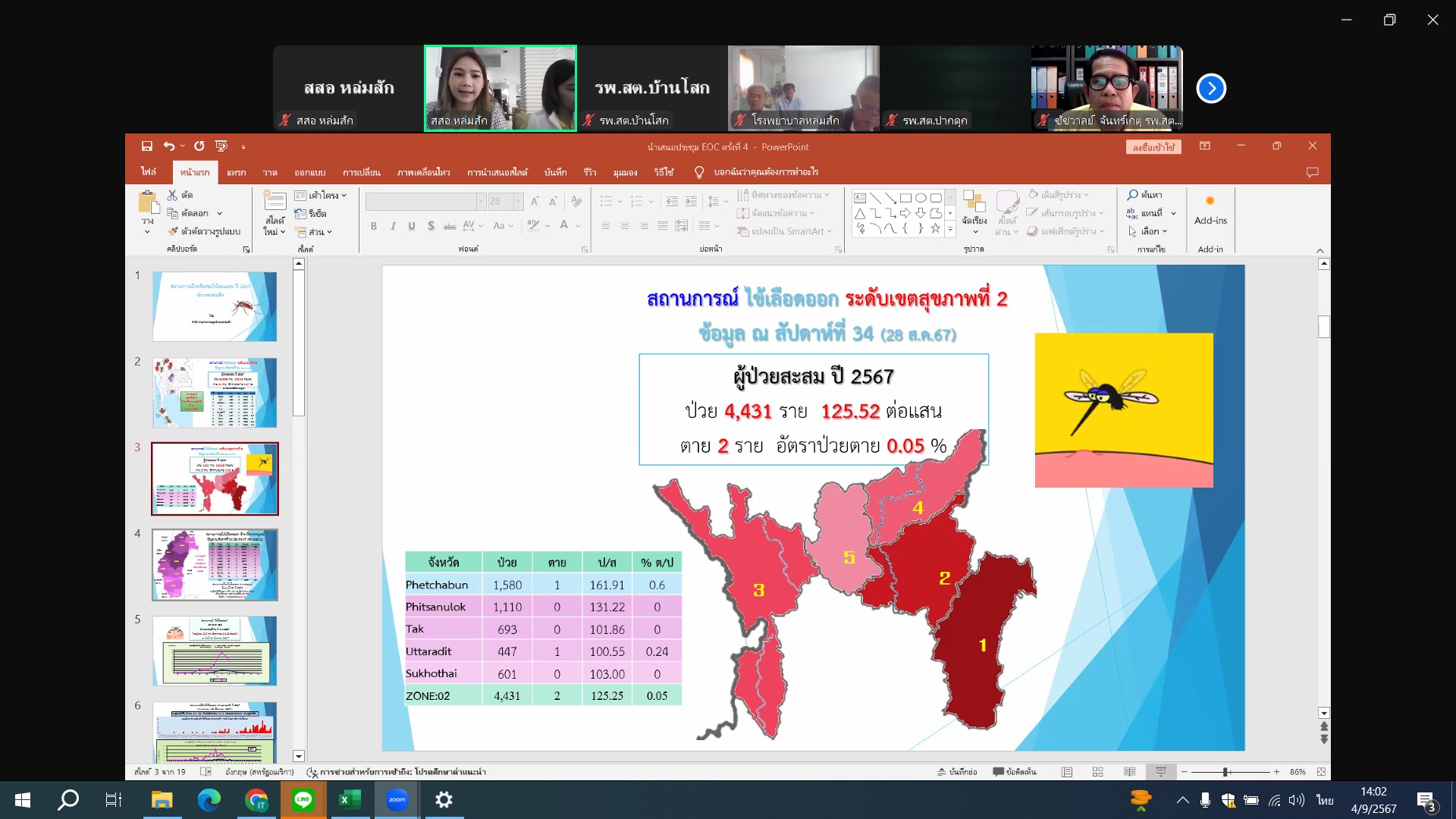Toggle the notes pane button
The width and height of the screenshot is (1456, 819).
(957, 772)
